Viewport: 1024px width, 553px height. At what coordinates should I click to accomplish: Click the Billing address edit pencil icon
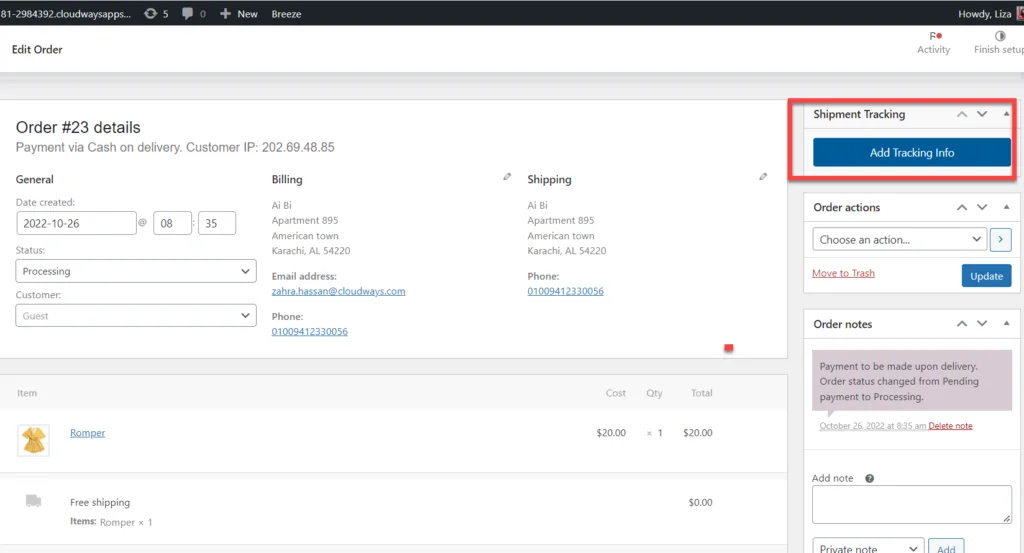pos(507,177)
